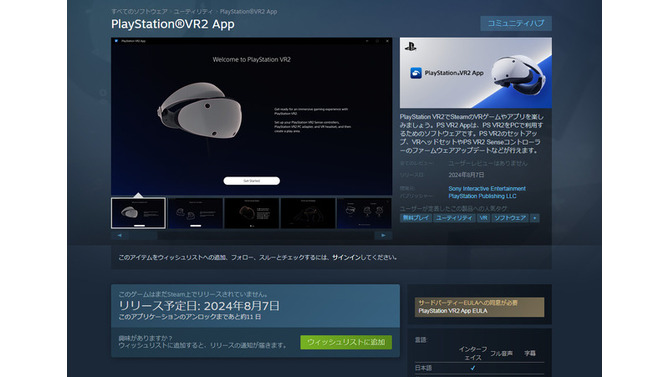Screen dimensions: 670x377
Task: Click the 字幕 column header
Action: pyautogui.click(x=530, y=353)
